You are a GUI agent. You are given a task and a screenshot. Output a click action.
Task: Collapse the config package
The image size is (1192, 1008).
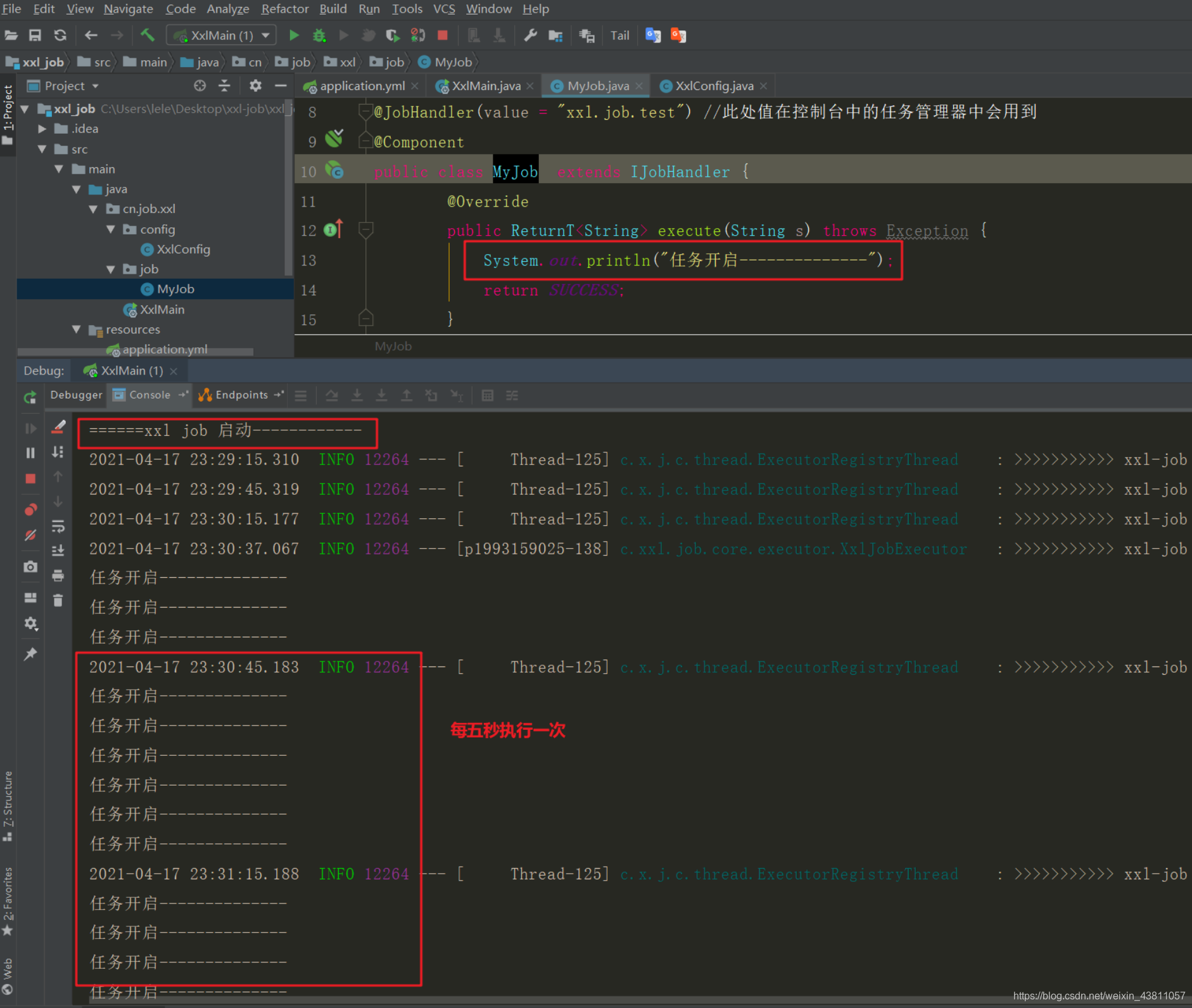(x=111, y=229)
